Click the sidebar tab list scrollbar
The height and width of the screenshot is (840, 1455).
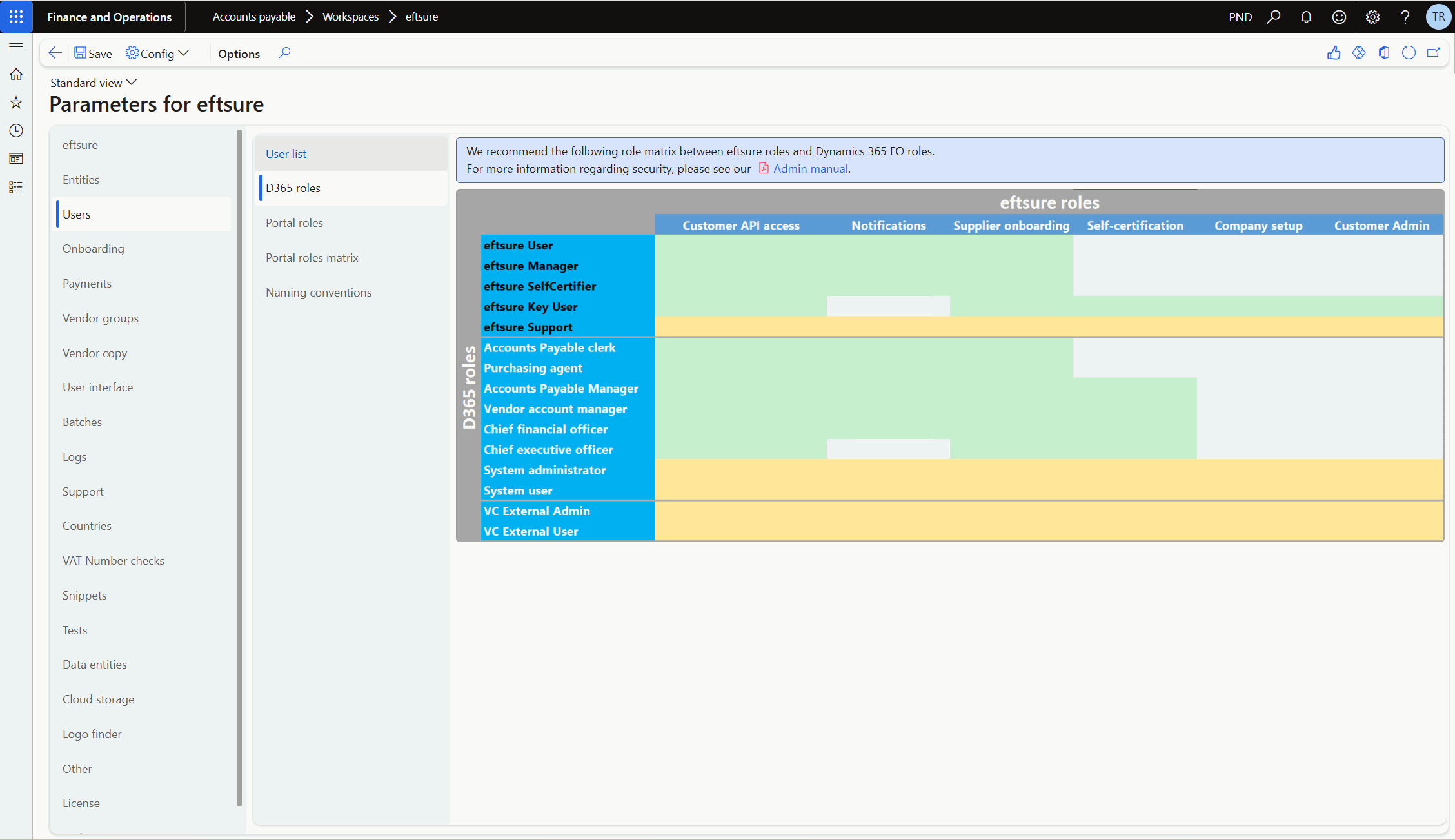click(240, 467)
